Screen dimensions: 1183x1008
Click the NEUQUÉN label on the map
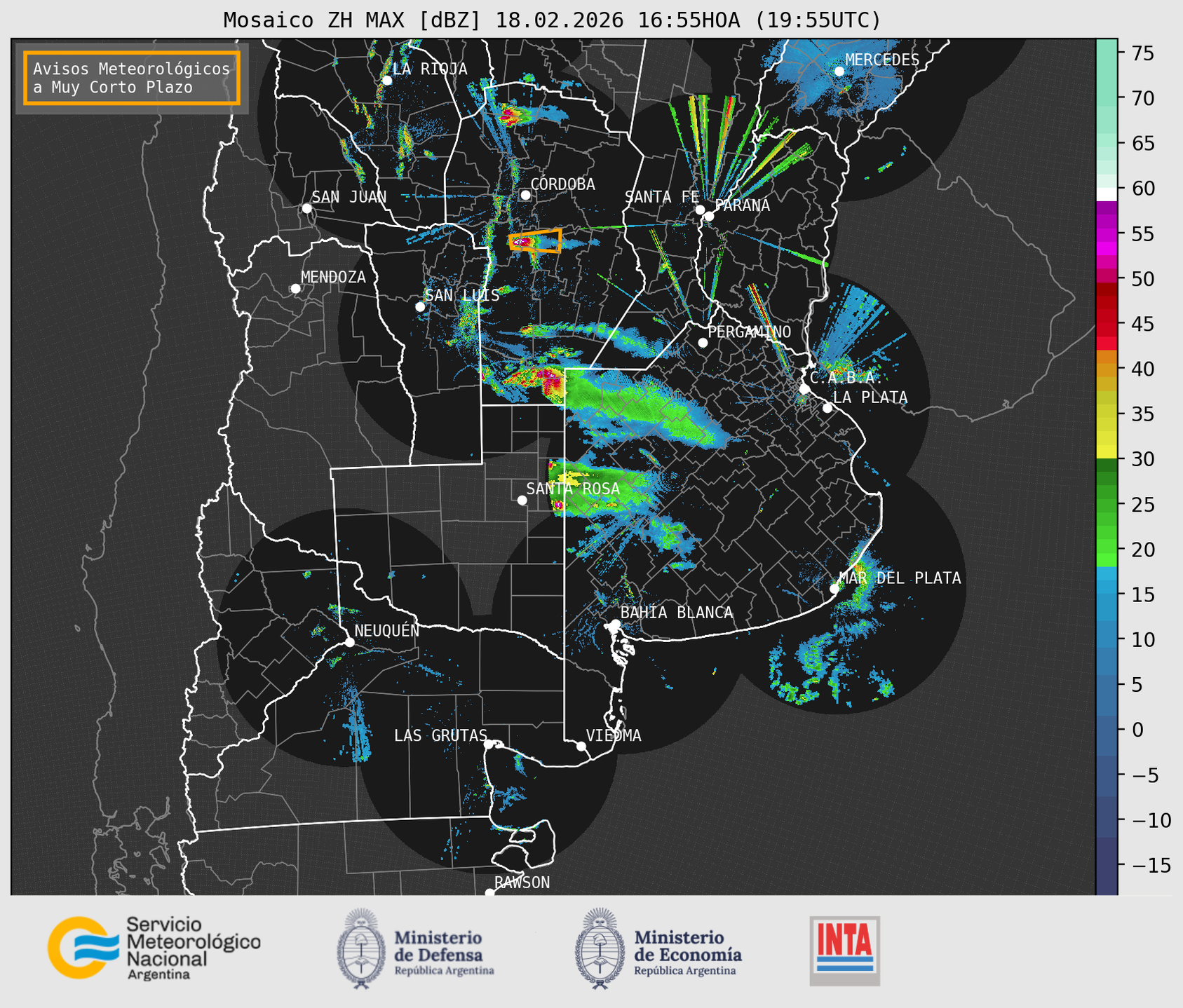coord(387,630)
